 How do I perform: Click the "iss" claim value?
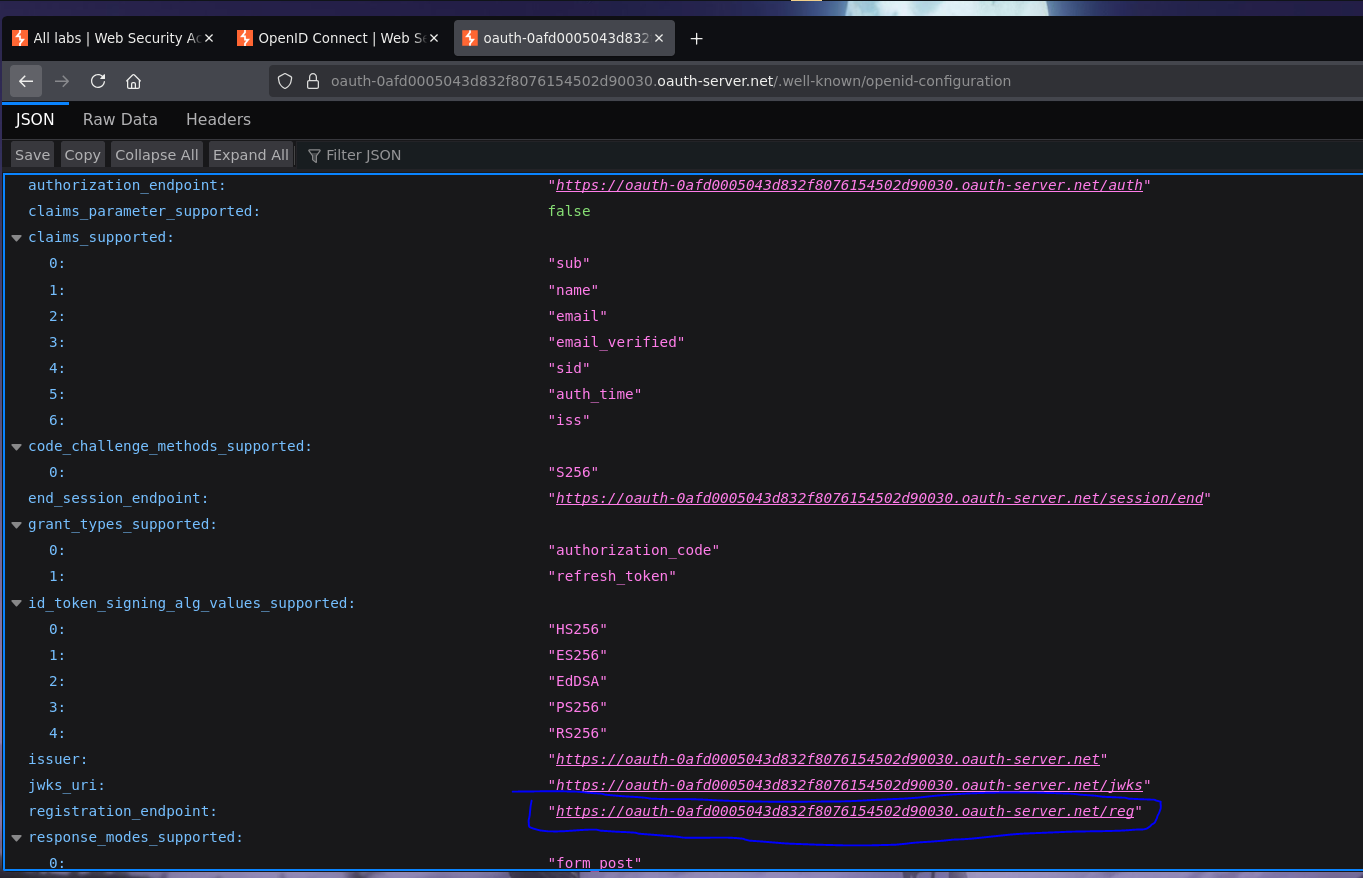pyautogui.click(x=569, y=420)
